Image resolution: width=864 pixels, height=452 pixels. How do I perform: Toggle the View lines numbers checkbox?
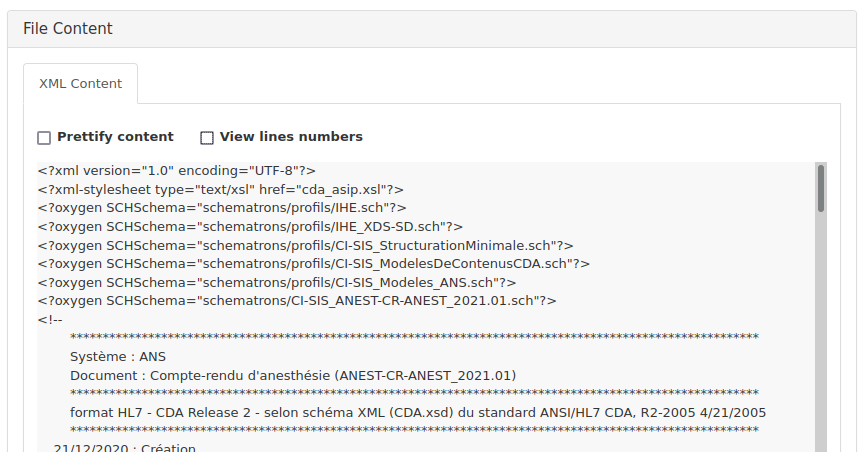click(207, 137)
